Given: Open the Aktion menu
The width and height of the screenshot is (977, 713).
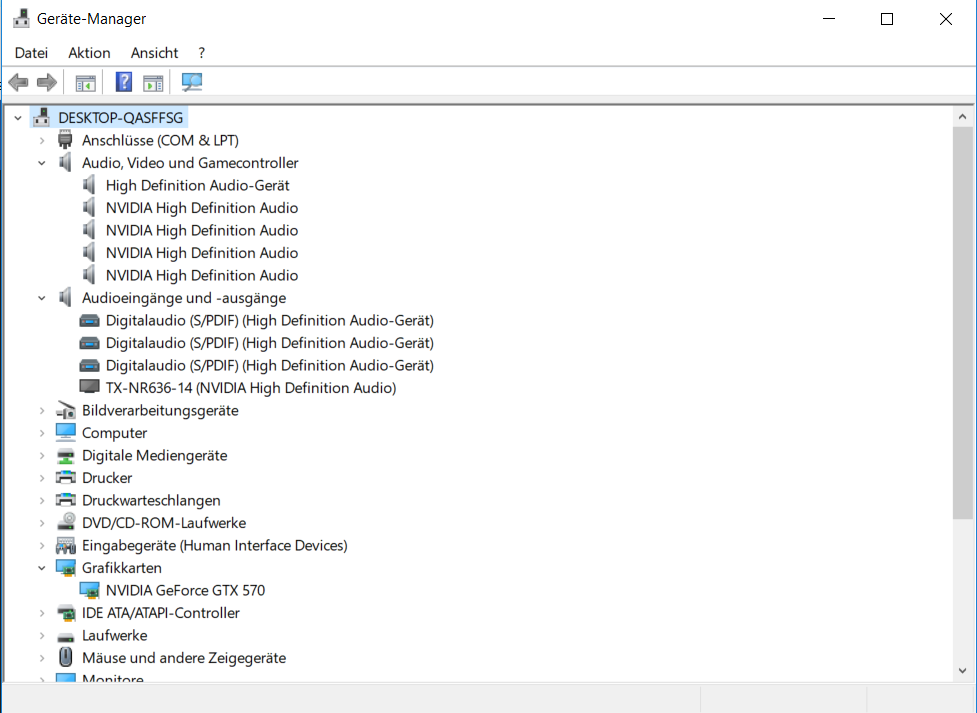Looking at the screenshot, I should pos(89,53).
